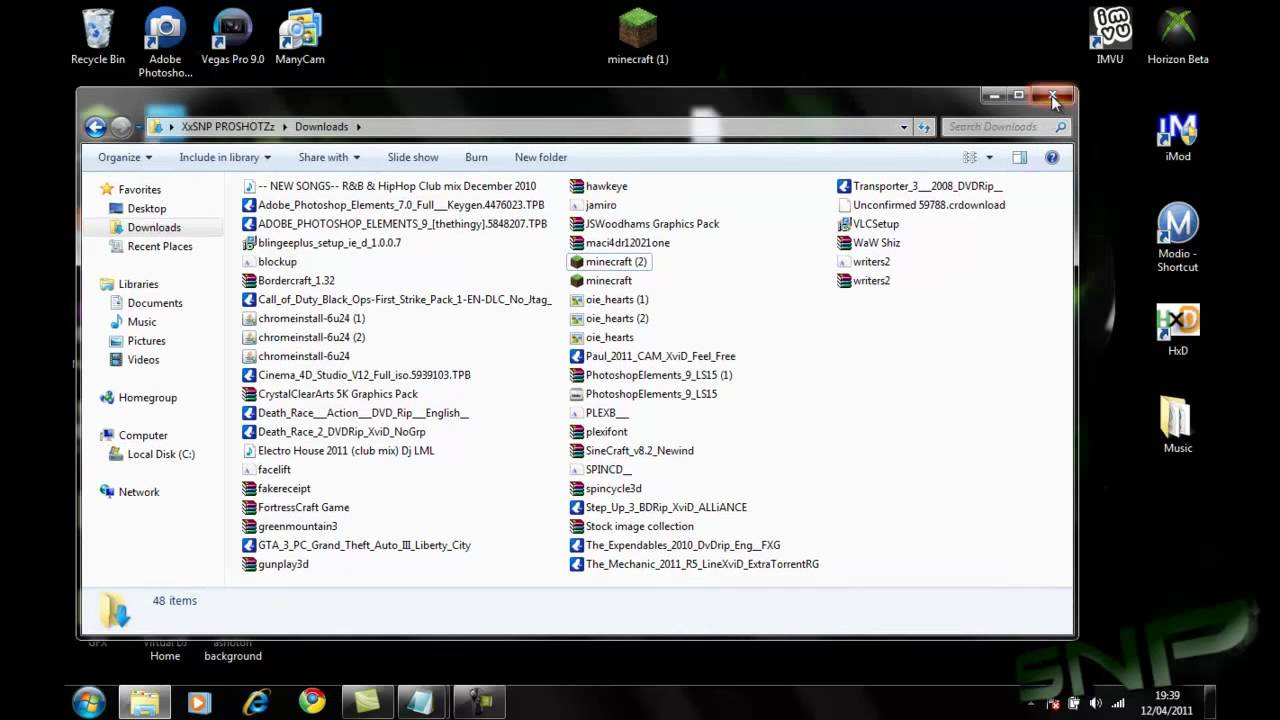Viewport: 1280px width, 720px height.
Task: Click the Explorer back arrow button
Action: (96, 126)
